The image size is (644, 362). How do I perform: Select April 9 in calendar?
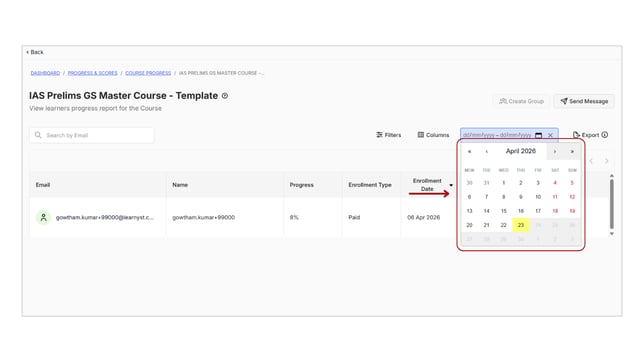click(x=521, y=197)
